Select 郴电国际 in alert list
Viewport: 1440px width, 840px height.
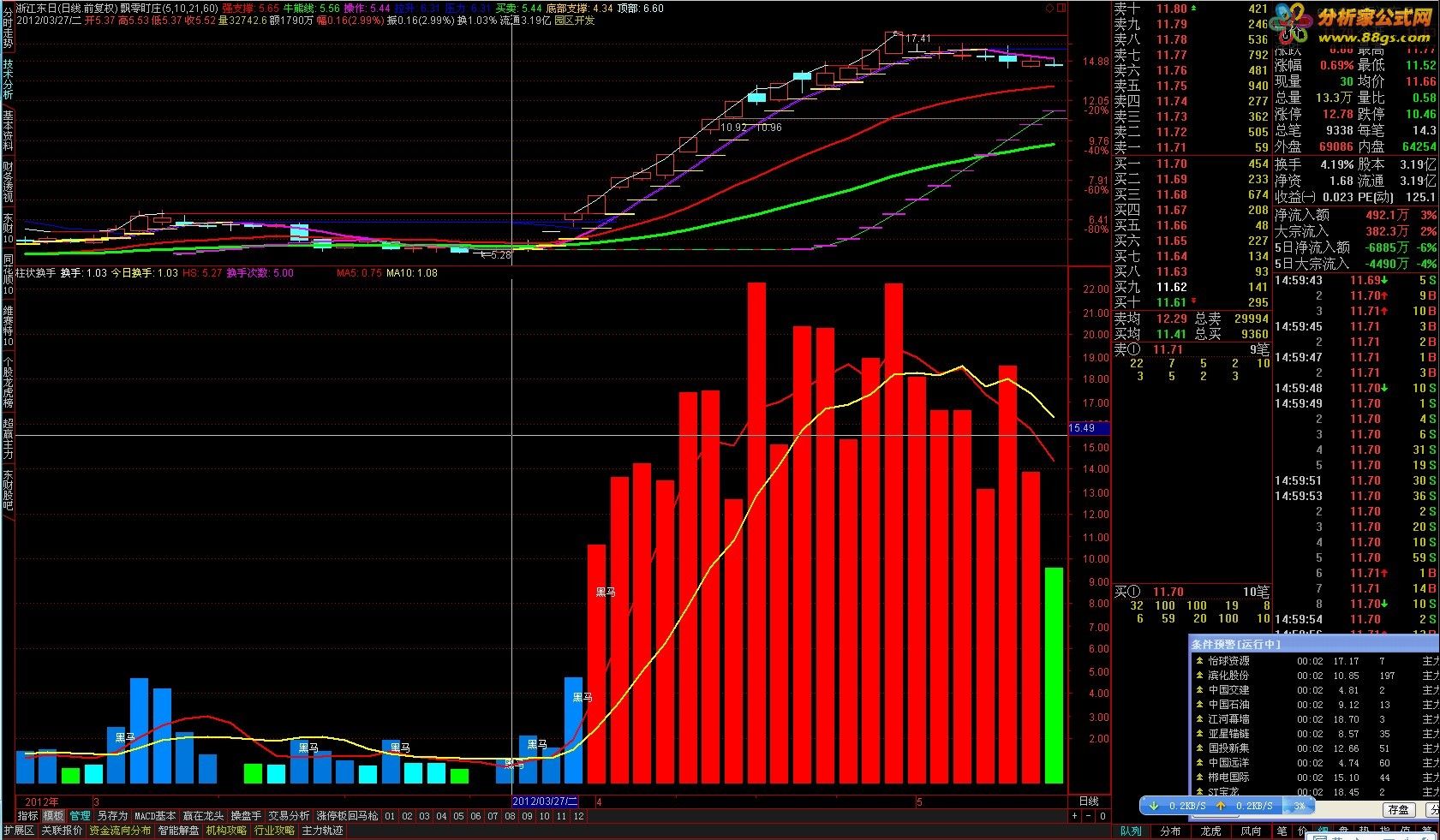[x=1228, y=777]
